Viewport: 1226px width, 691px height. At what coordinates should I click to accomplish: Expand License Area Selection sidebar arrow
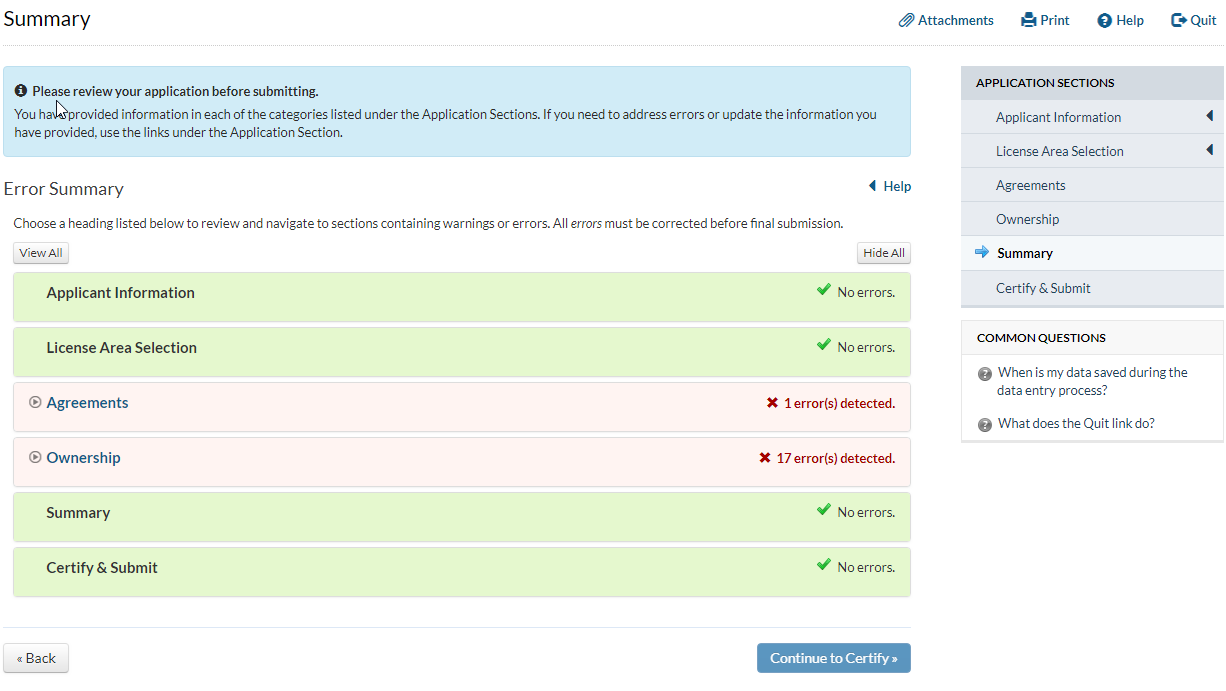coord(1209,151)
